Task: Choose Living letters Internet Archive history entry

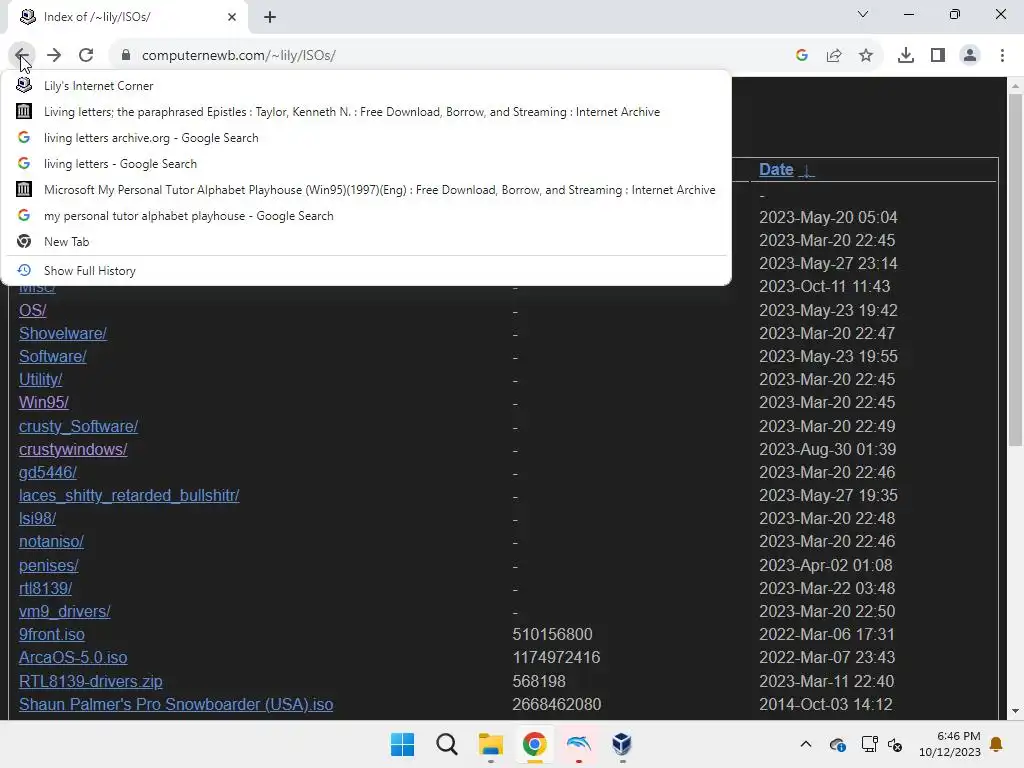Action: tap(366, 112)
